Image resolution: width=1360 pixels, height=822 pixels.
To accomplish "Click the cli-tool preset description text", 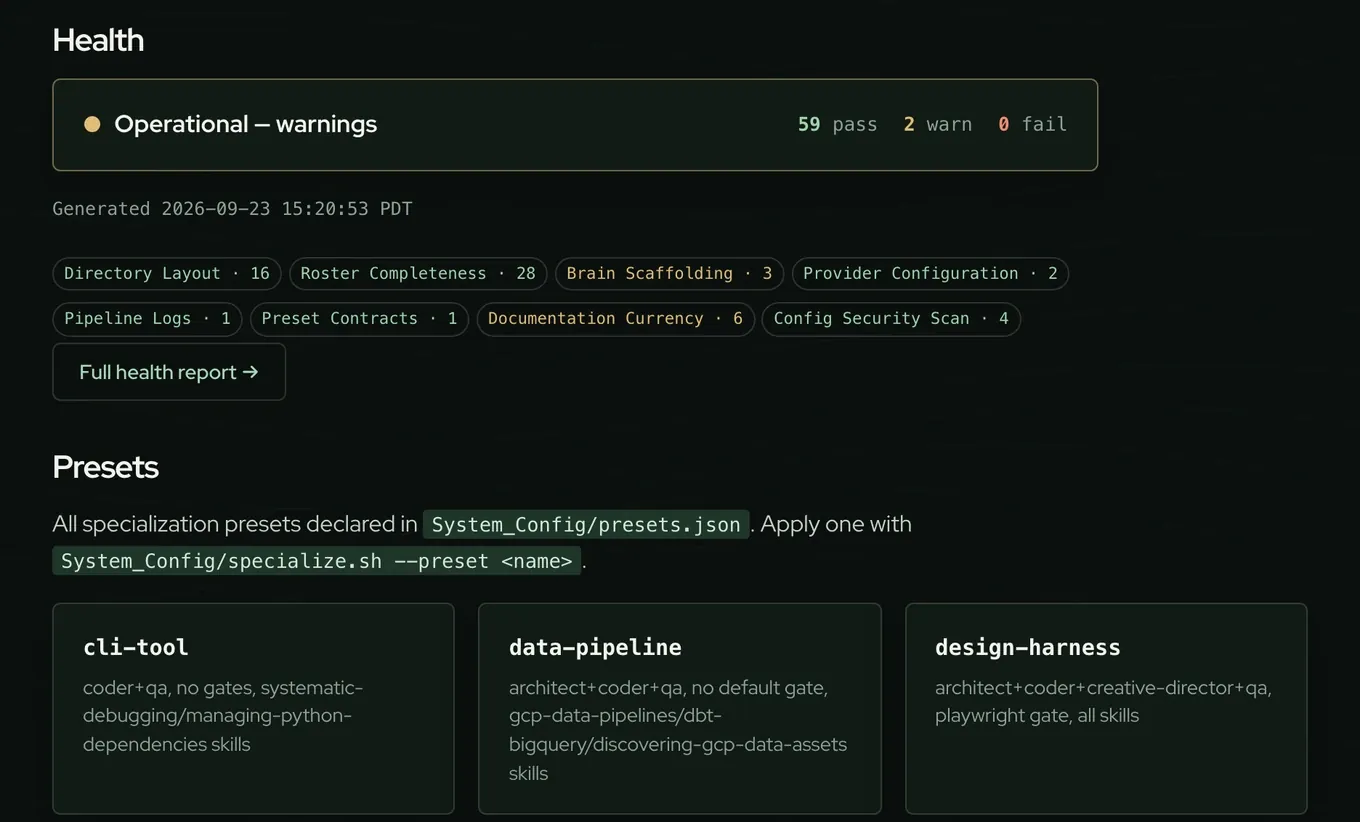I will (x=223, y=716).
